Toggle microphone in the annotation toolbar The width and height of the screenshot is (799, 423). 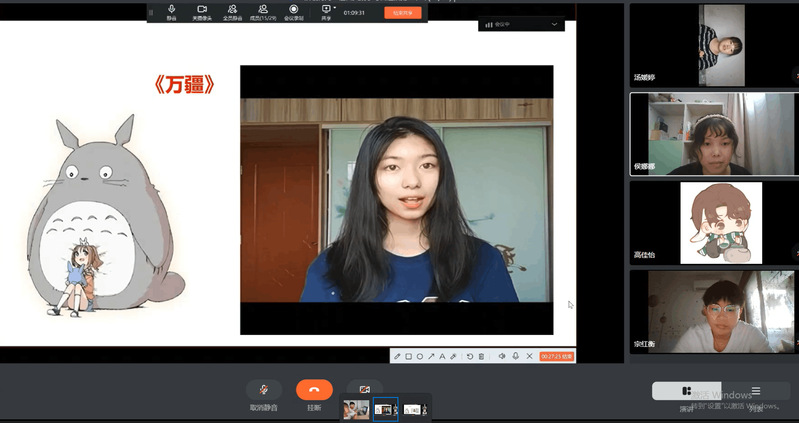(x=516, y=356)
